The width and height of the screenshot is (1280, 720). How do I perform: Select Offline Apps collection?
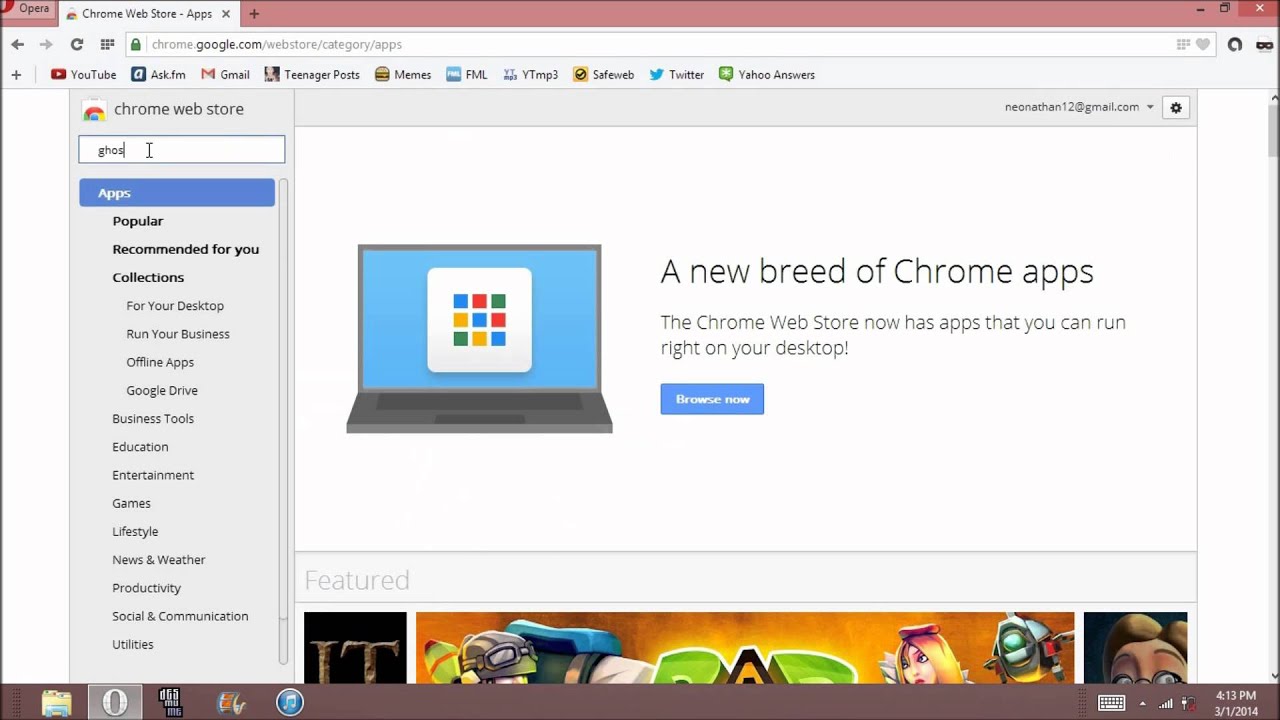point(160,362)
